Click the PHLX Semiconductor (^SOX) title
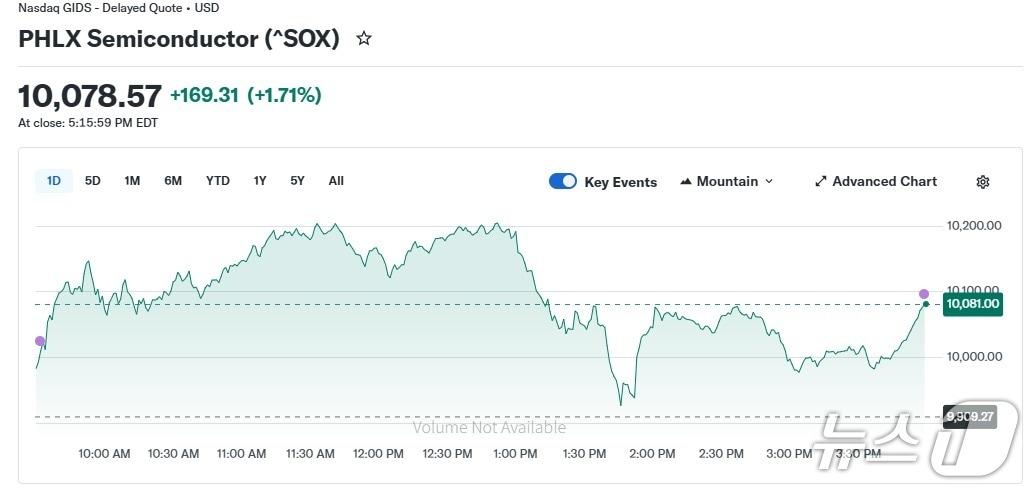Screen dimensions: 1034x492 tap(179, 39)
